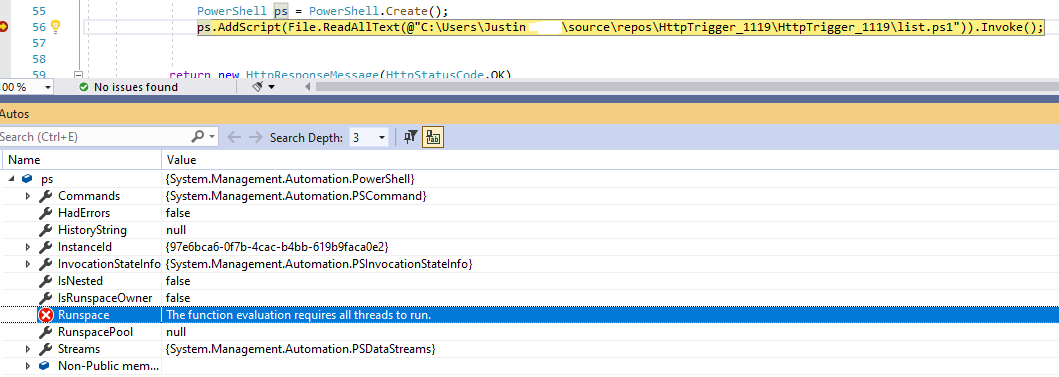
Task: Expand the InvocationStateInfo property
Action: [28, 263]
